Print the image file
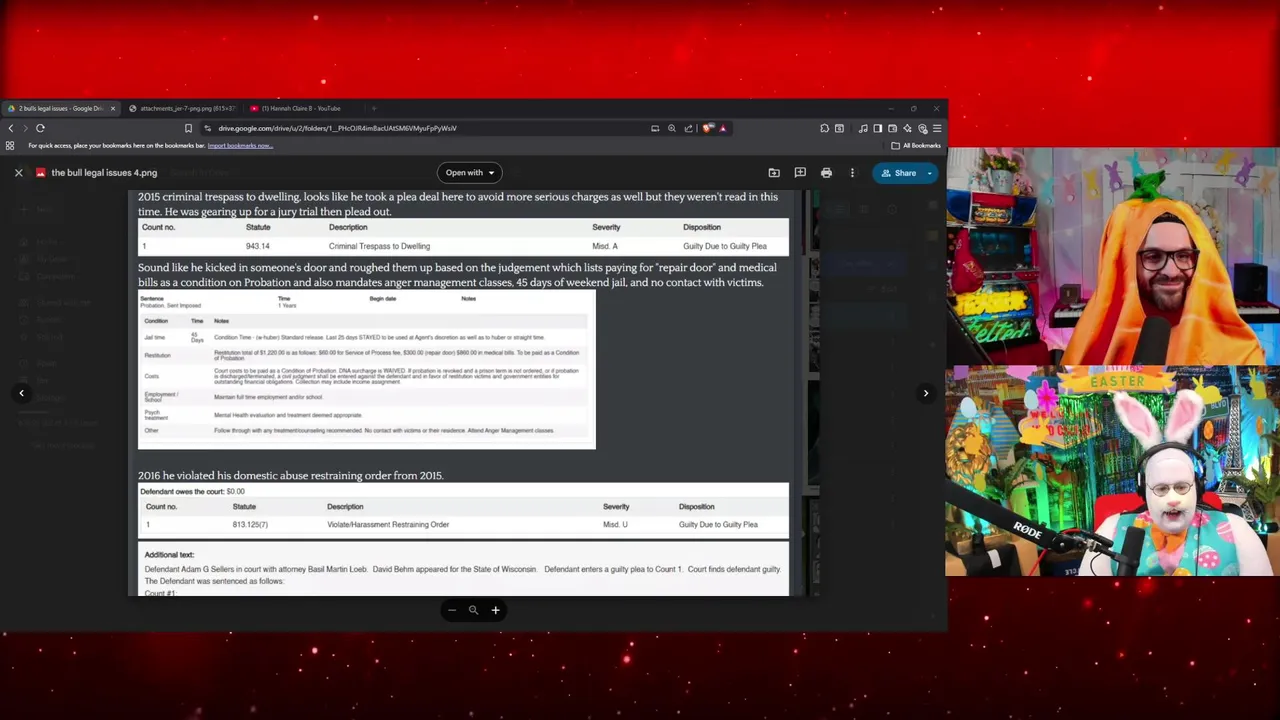The image size is (1280, 720). click(x=826, y=173)
